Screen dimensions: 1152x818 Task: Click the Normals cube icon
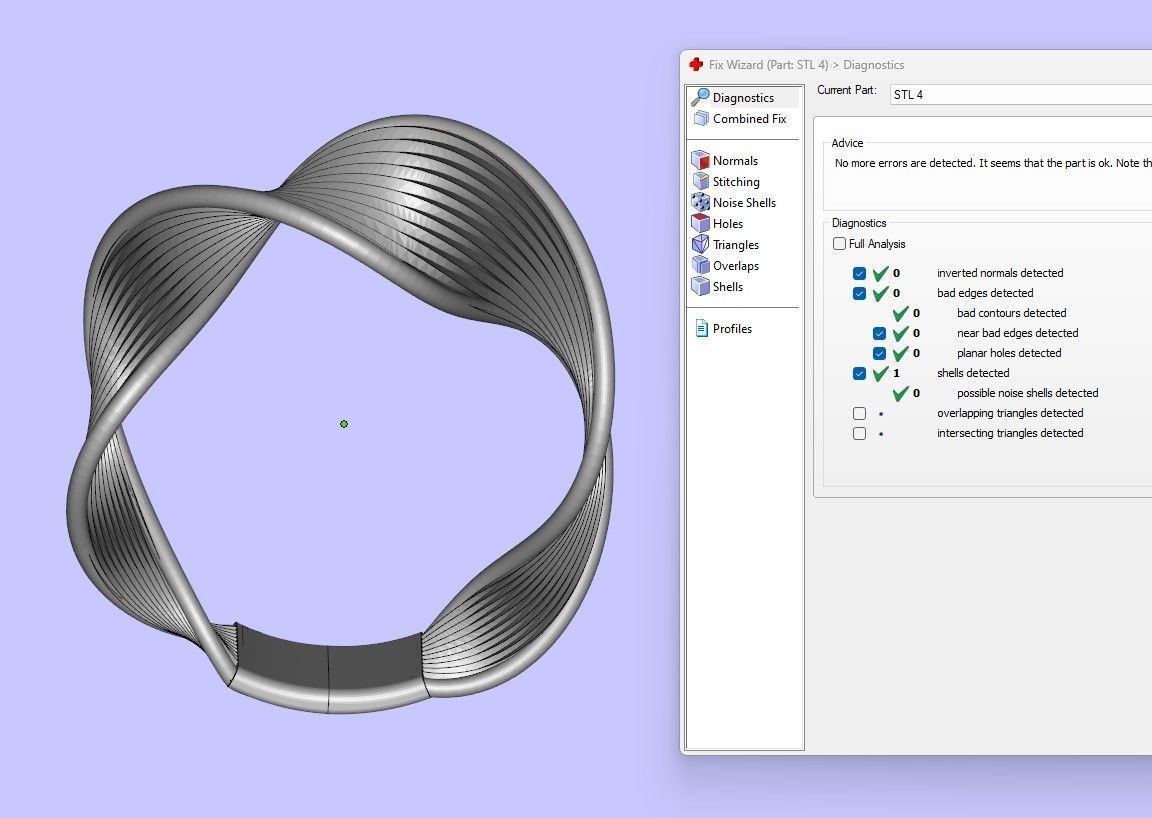[700, 160]
